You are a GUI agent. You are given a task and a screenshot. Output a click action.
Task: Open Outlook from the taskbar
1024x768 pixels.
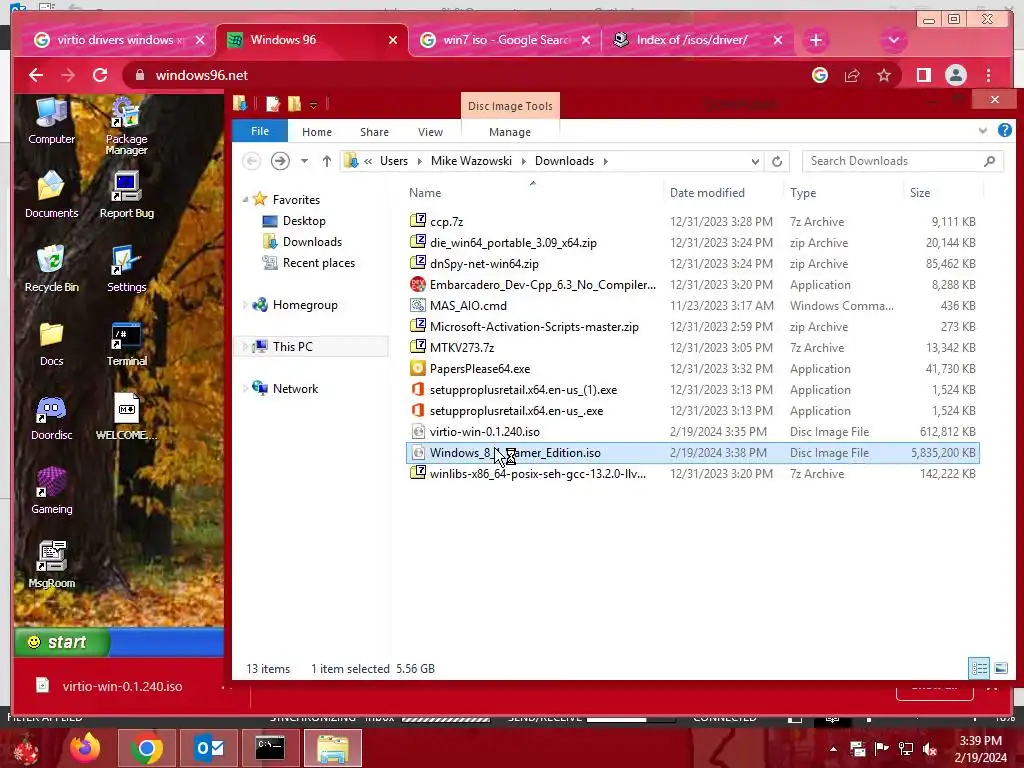coord(210,748)
